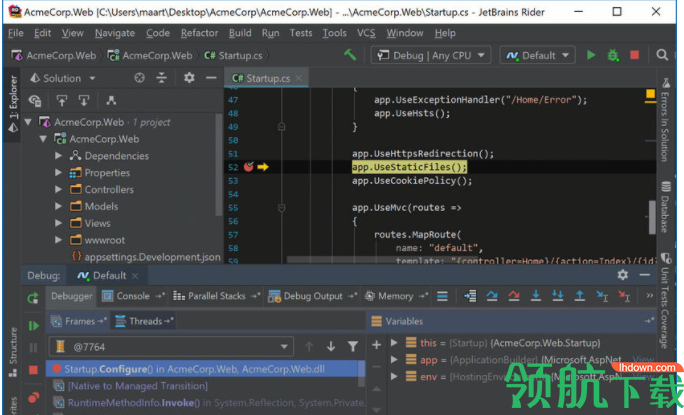Expand the Dependencies node

tap(58, 155)
